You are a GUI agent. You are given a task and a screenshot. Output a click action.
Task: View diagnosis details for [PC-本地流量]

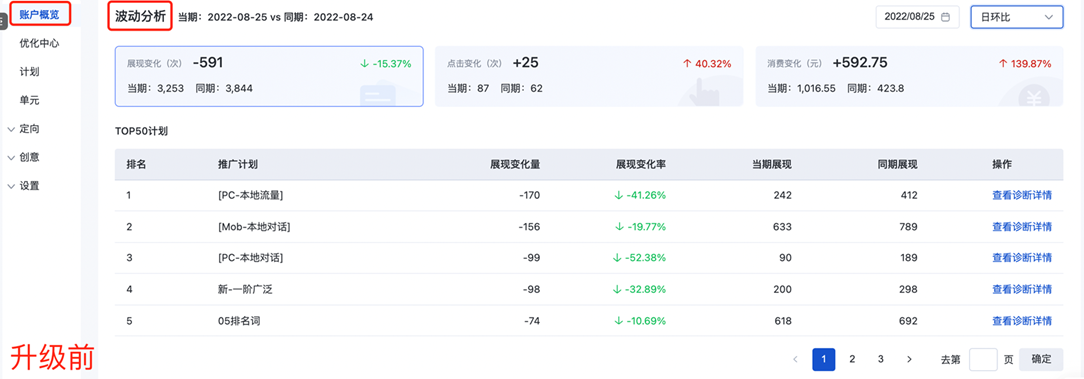[x=1022, y=195]
